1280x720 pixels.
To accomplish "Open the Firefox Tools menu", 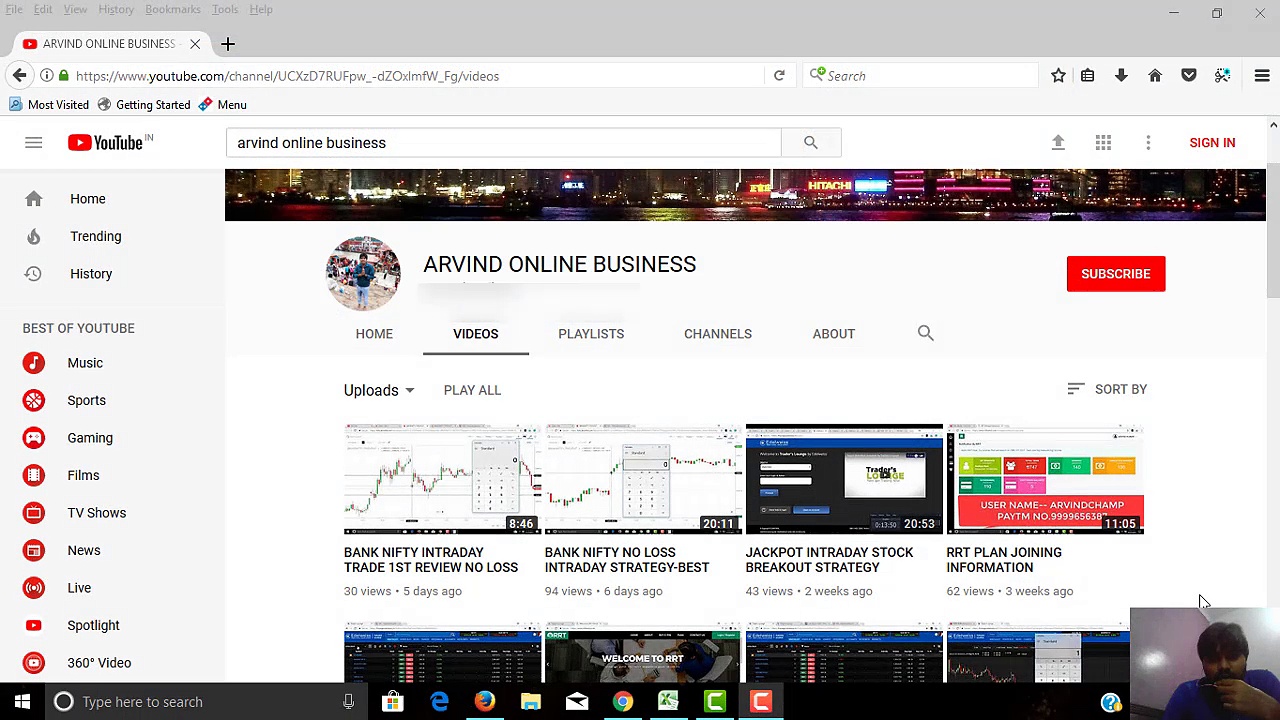I will (x=225, y=9).
